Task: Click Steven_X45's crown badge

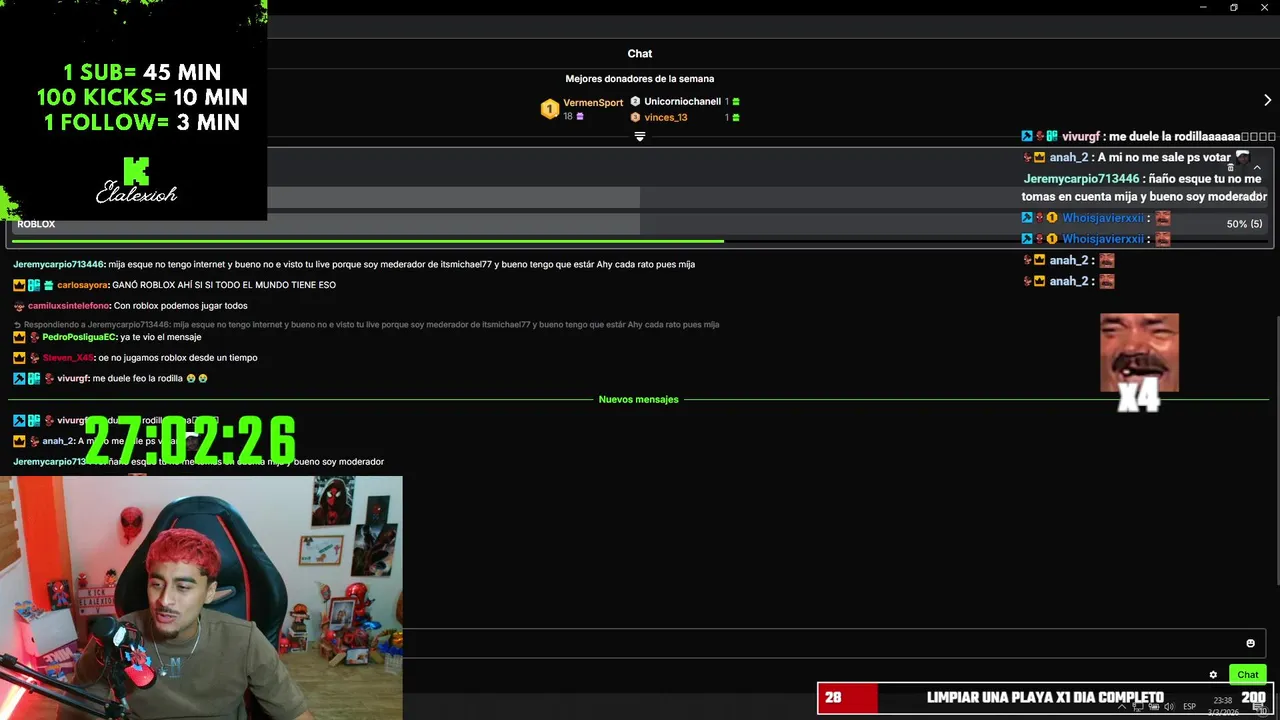Action: pyautogui.click(x=19, y=358)
